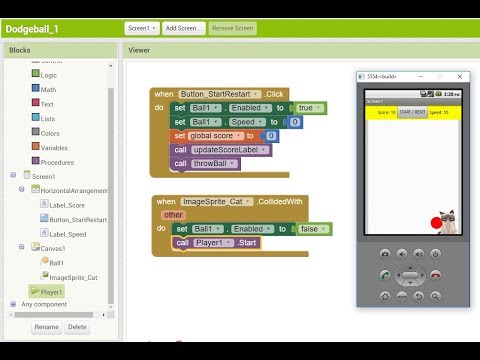Click the grumpy cat sprite in emulator

coord(449,222)
